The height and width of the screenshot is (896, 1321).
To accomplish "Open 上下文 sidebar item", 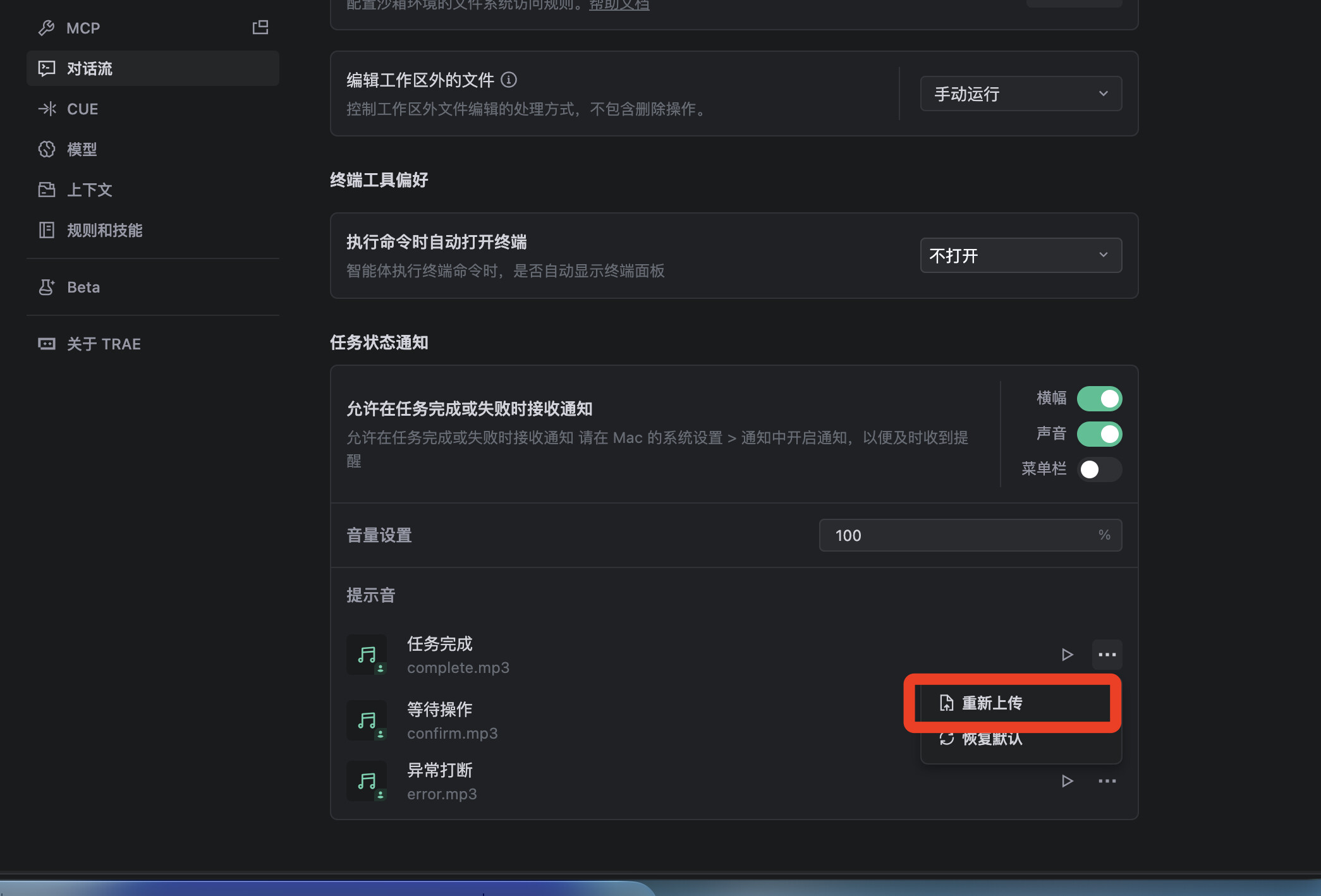I will coord(152,190).
